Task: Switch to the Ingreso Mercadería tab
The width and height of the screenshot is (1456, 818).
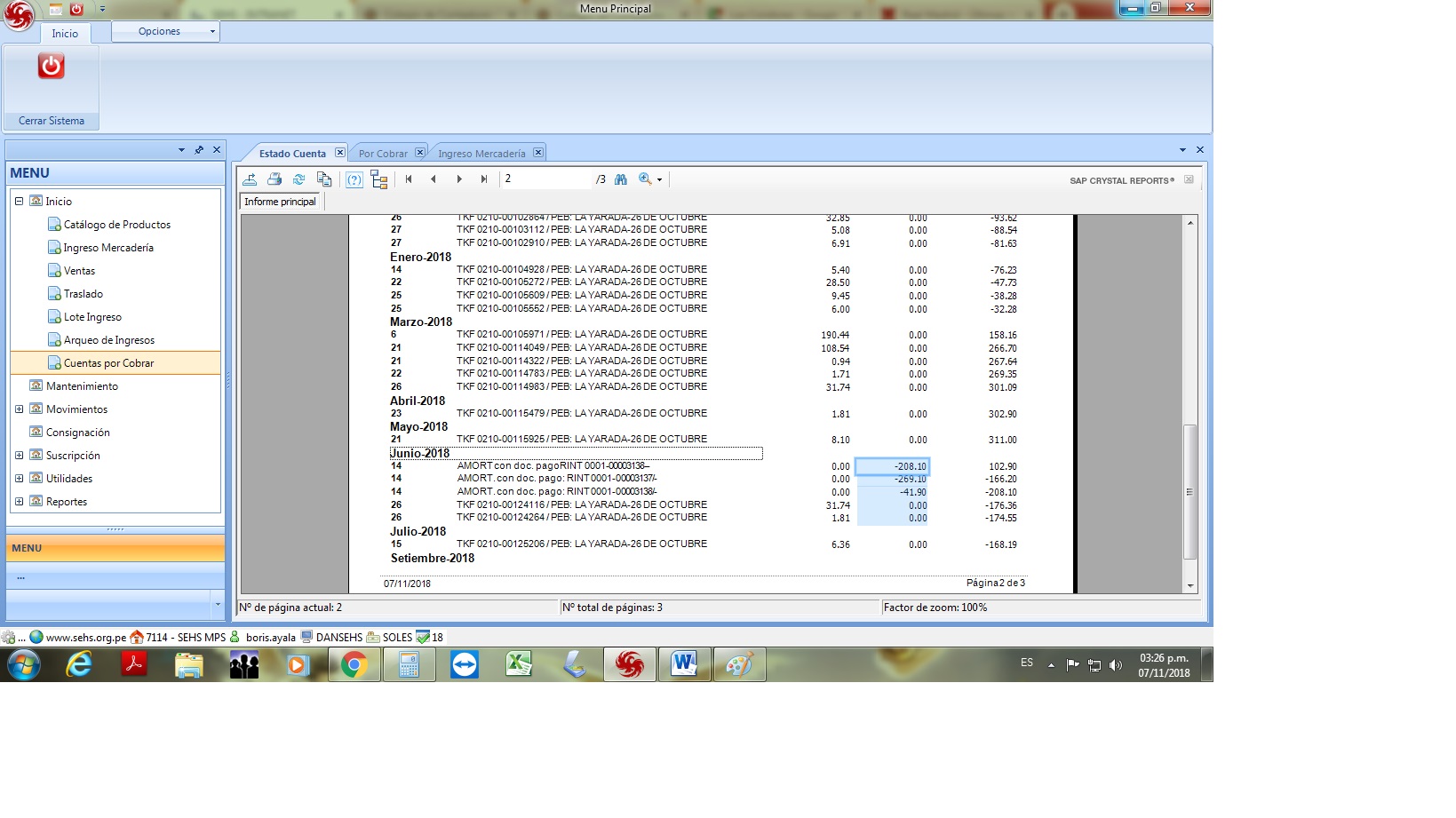Action: click(481, 154)
